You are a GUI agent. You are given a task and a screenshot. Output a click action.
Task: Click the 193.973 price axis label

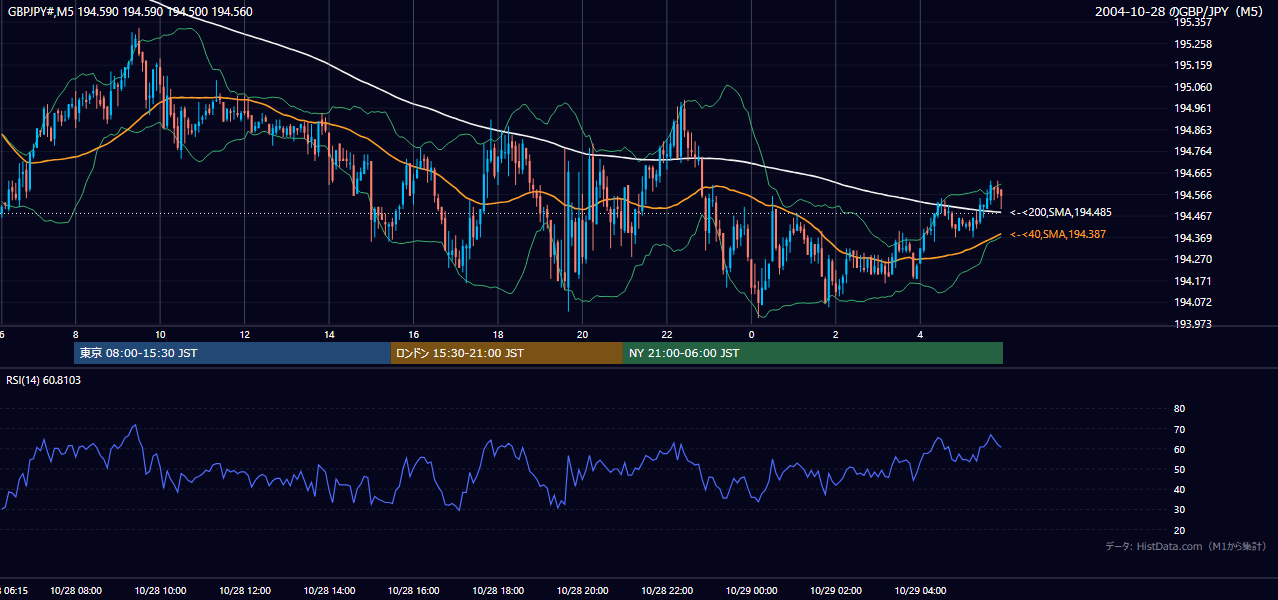(1192, 324)
